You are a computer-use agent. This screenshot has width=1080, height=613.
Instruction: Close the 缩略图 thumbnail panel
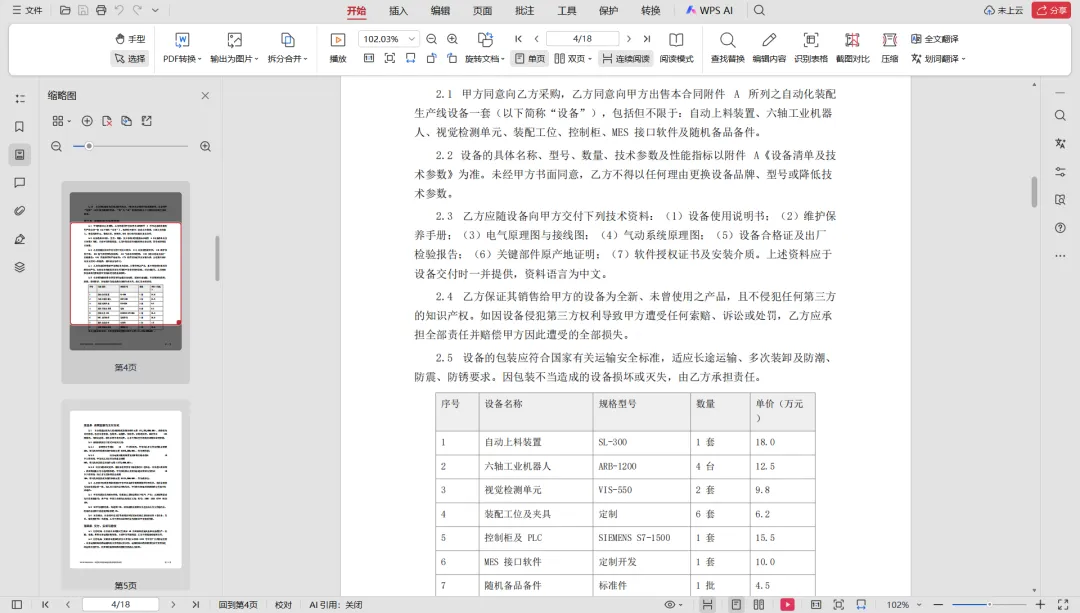point(205,96)
